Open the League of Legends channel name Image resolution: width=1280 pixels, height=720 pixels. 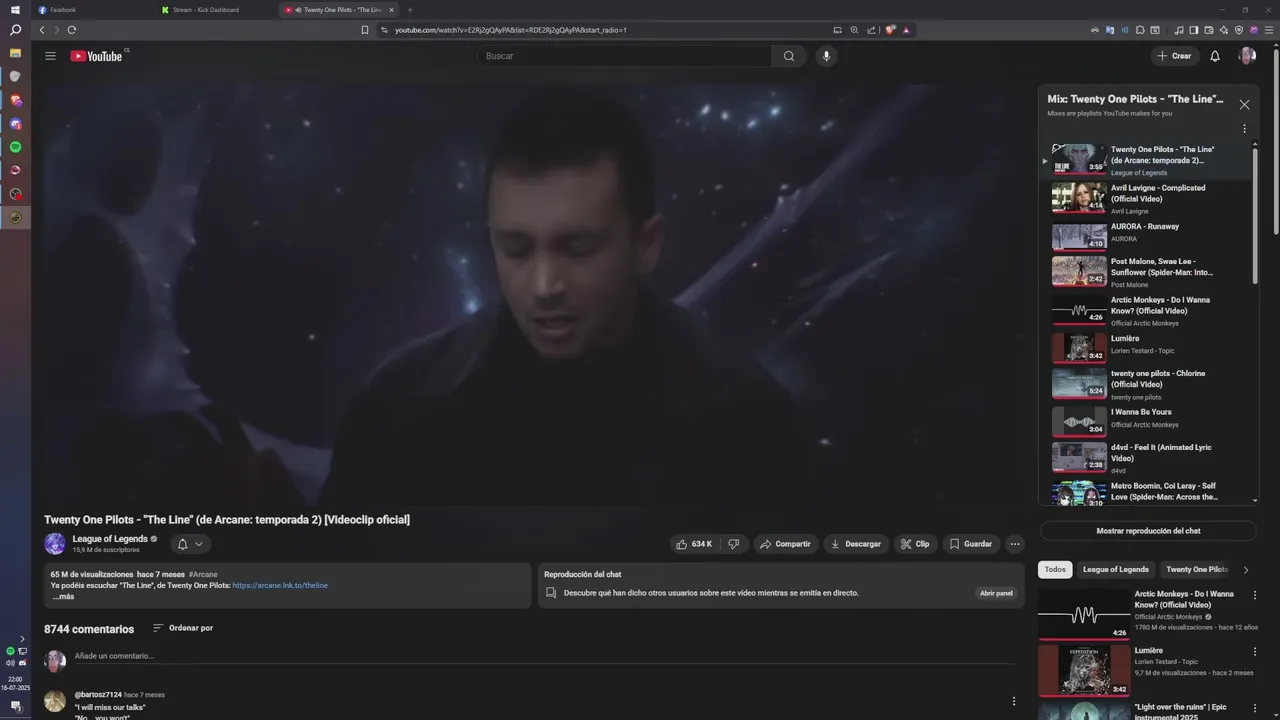(x=110, y=539)
